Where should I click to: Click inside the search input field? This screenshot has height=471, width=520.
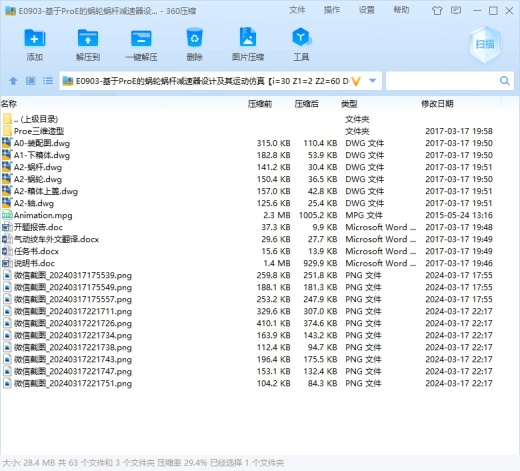coord(442,81)
